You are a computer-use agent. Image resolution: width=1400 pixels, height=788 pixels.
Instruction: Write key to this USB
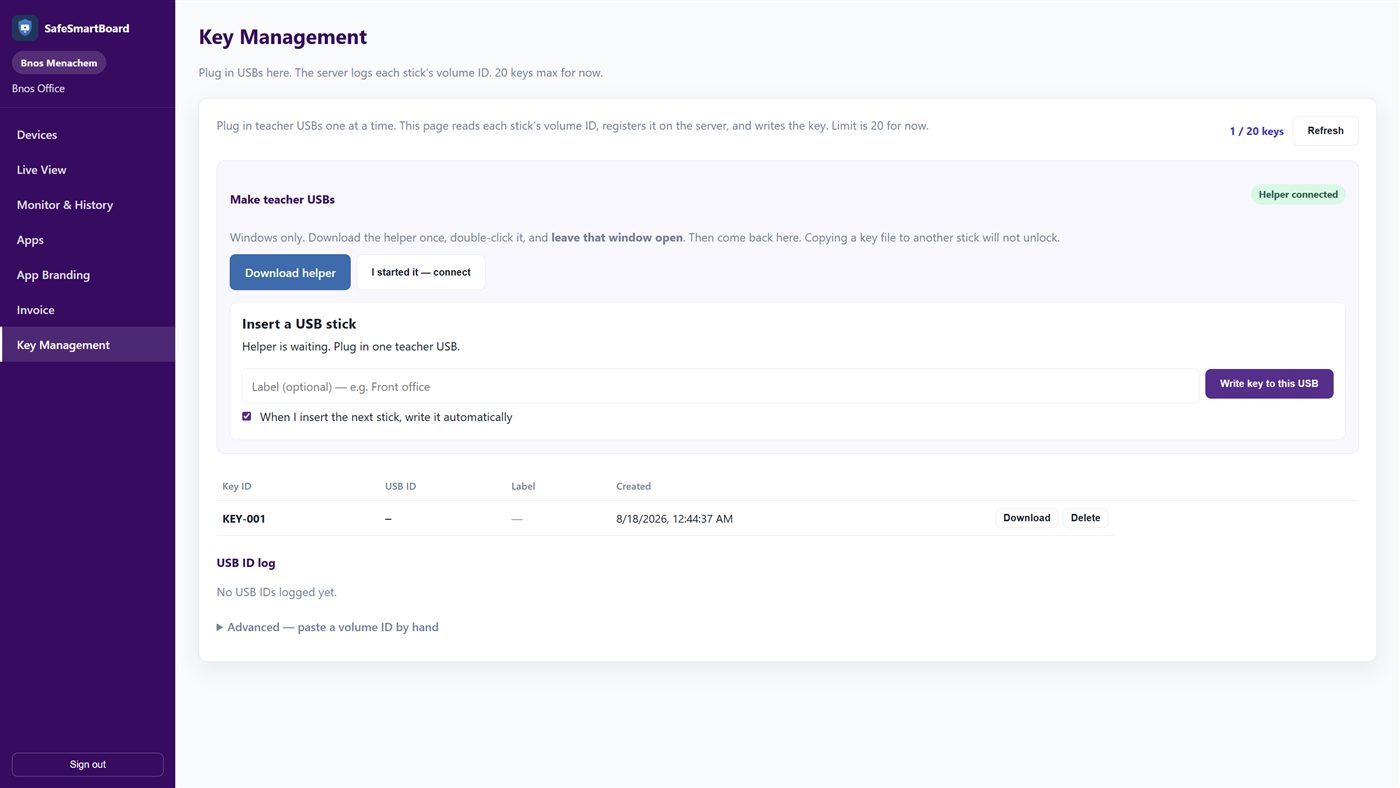pyautogui.click(x=1269, y=384)
